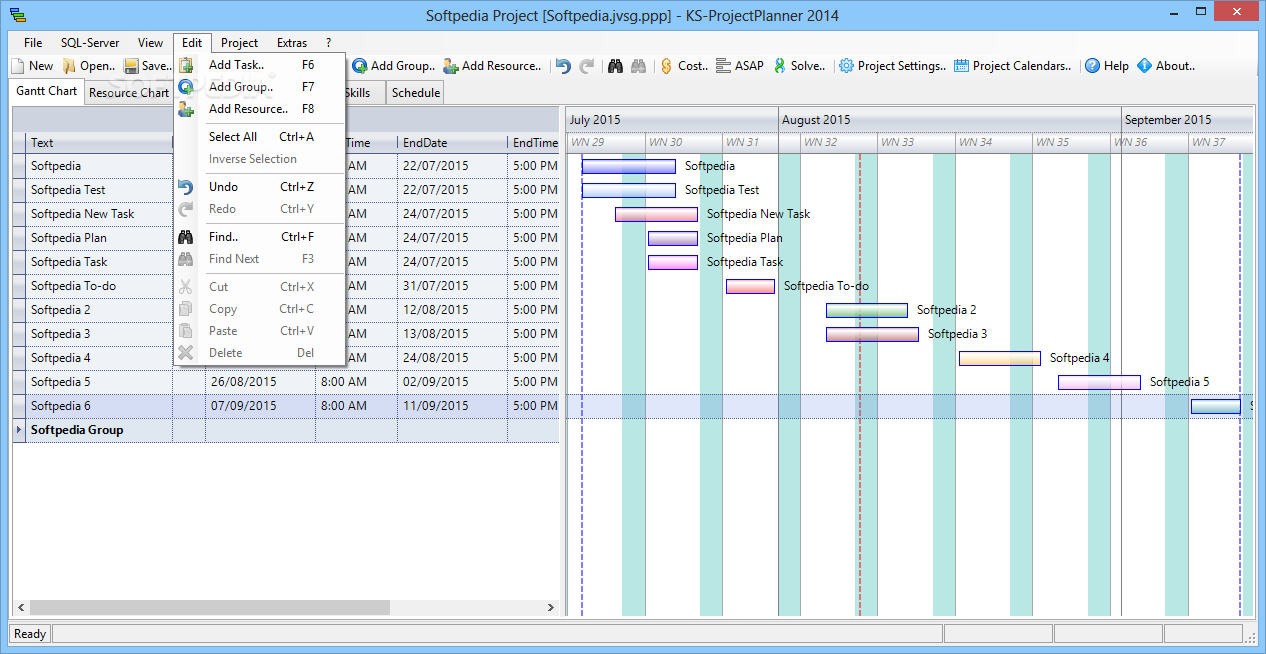Switch to the Skills tab
Image resolution: width=1266 pixels, height=654 pixels.
coord(357,93)
